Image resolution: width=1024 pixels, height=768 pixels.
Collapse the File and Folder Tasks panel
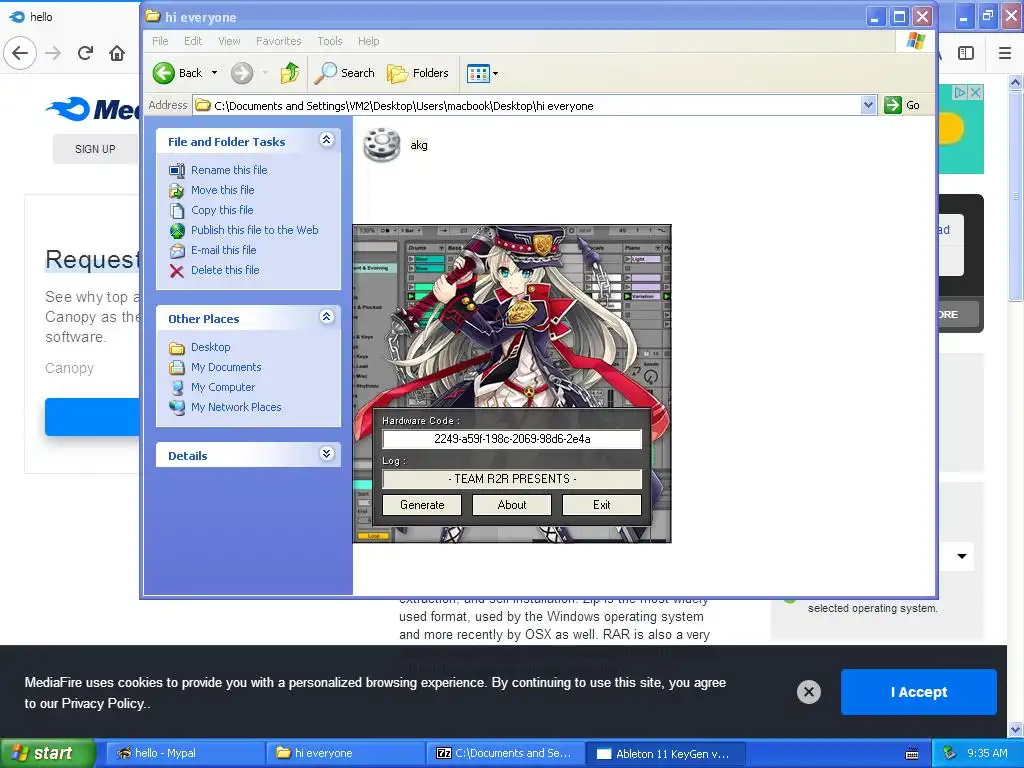pyautogui.click(x=327, y=140)
